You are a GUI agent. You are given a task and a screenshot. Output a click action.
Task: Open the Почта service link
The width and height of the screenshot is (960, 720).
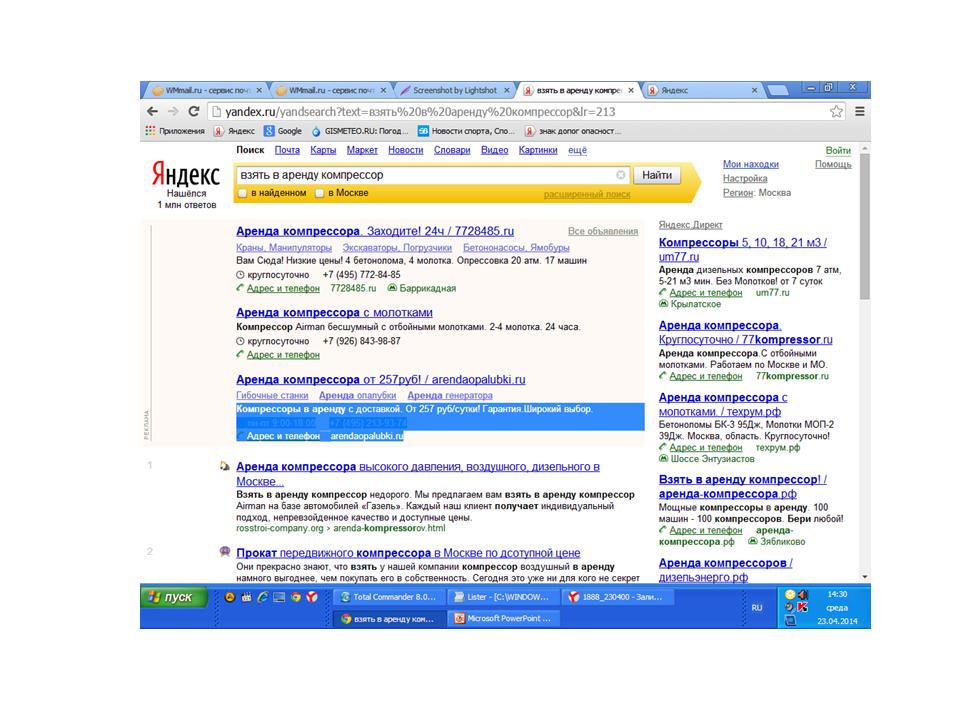(287, 150)
